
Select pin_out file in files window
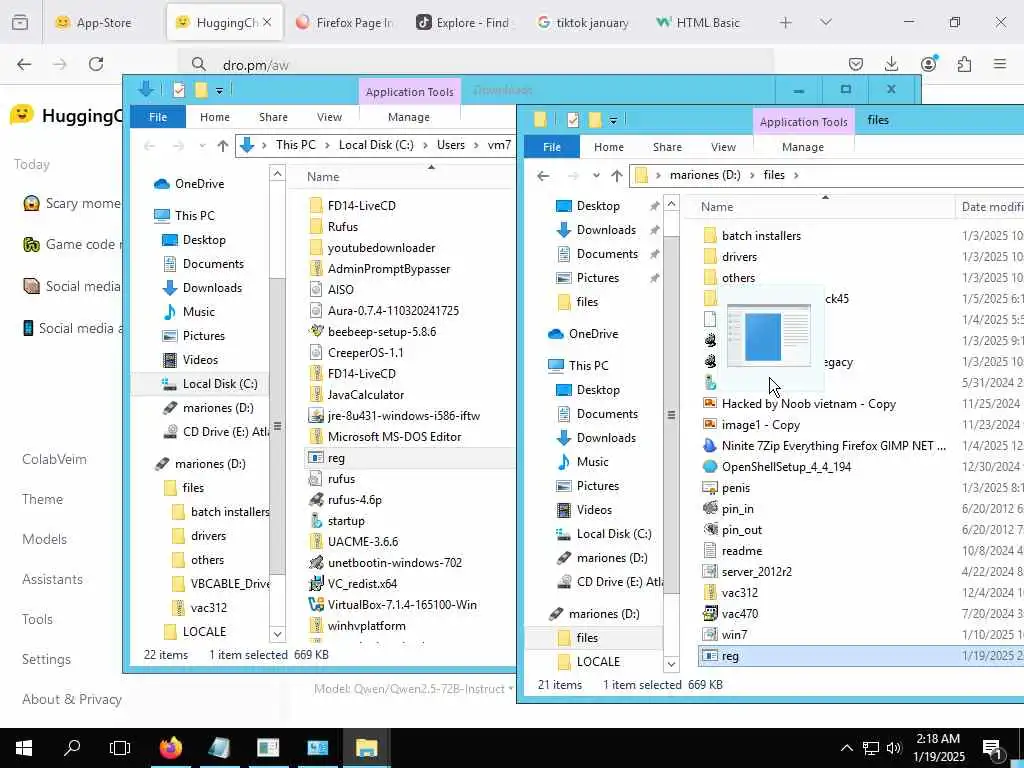point(741,530)
